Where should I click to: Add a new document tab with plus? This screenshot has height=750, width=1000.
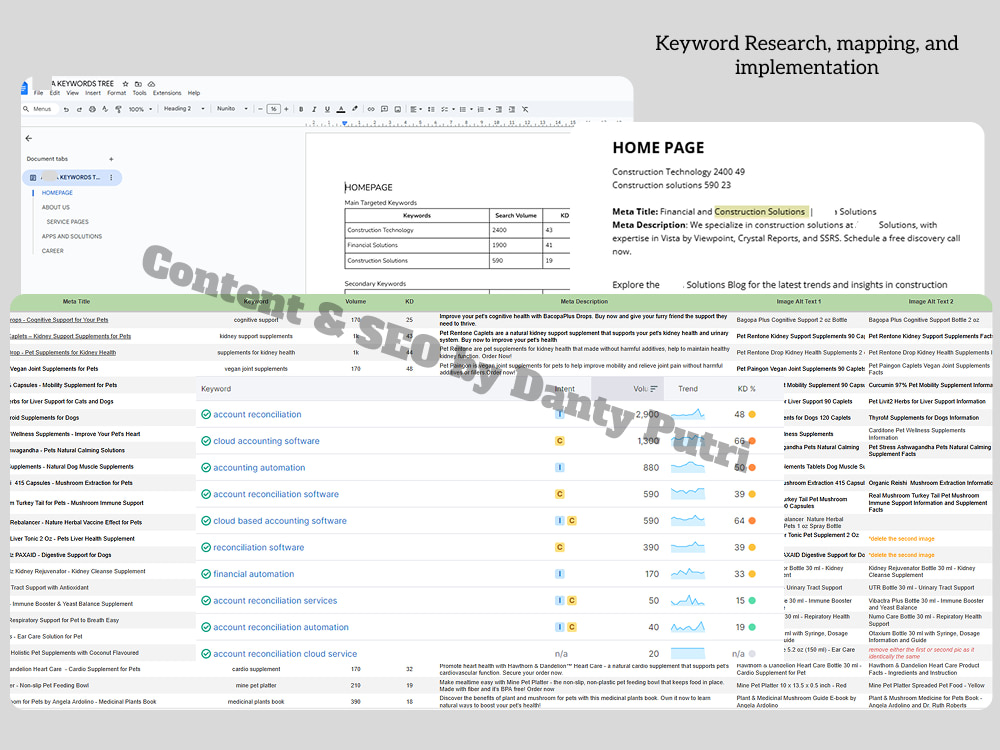(111, 159)
